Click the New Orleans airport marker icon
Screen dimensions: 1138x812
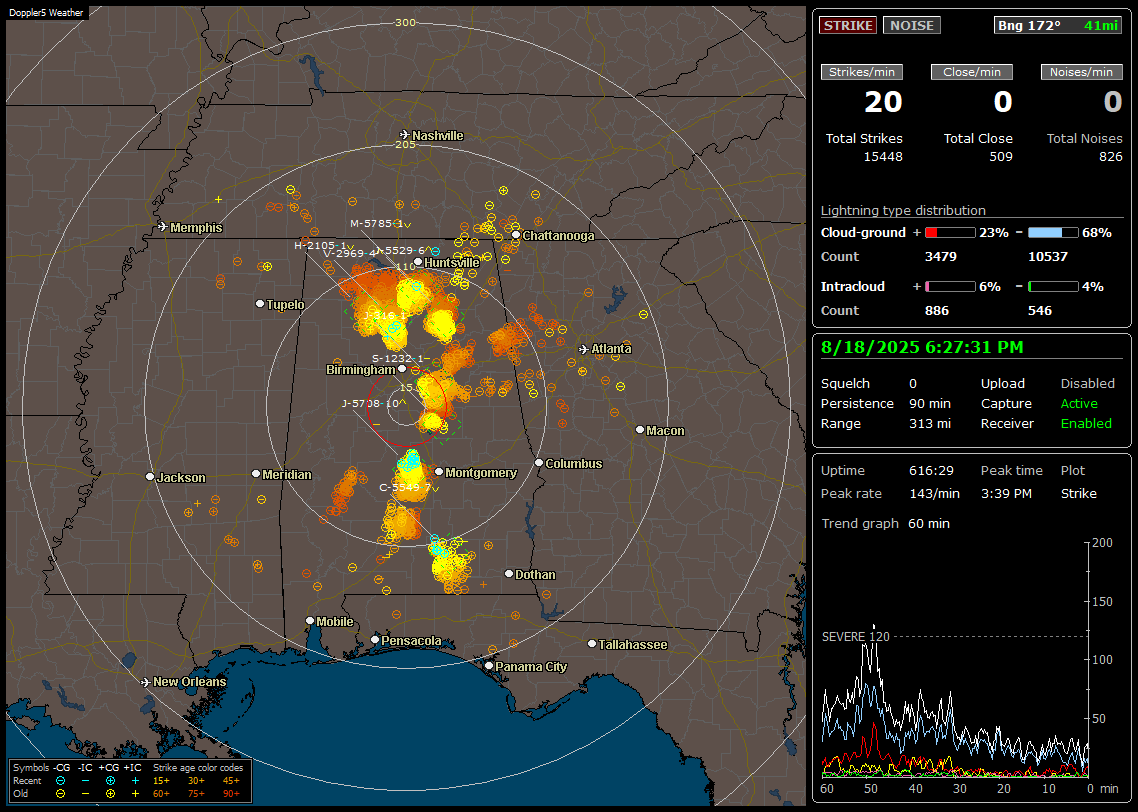145,682
